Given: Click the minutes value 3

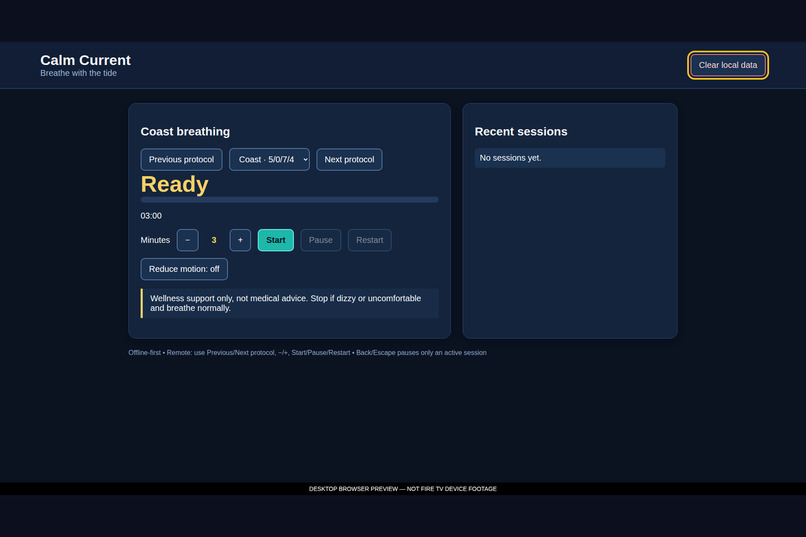Looking at the screenshot, I should click(214, 240).
